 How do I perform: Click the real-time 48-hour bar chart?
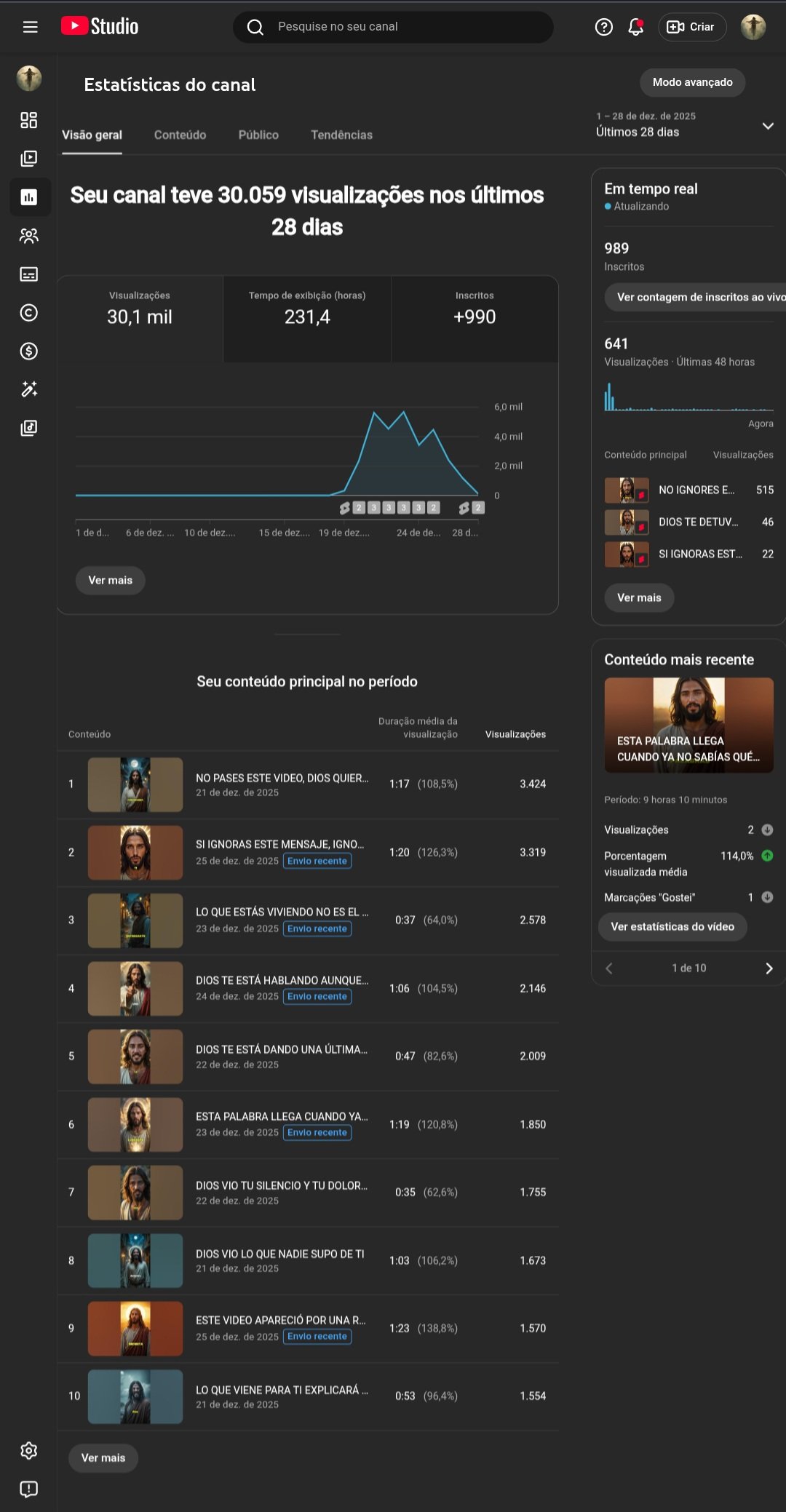[x=688, y=397]
